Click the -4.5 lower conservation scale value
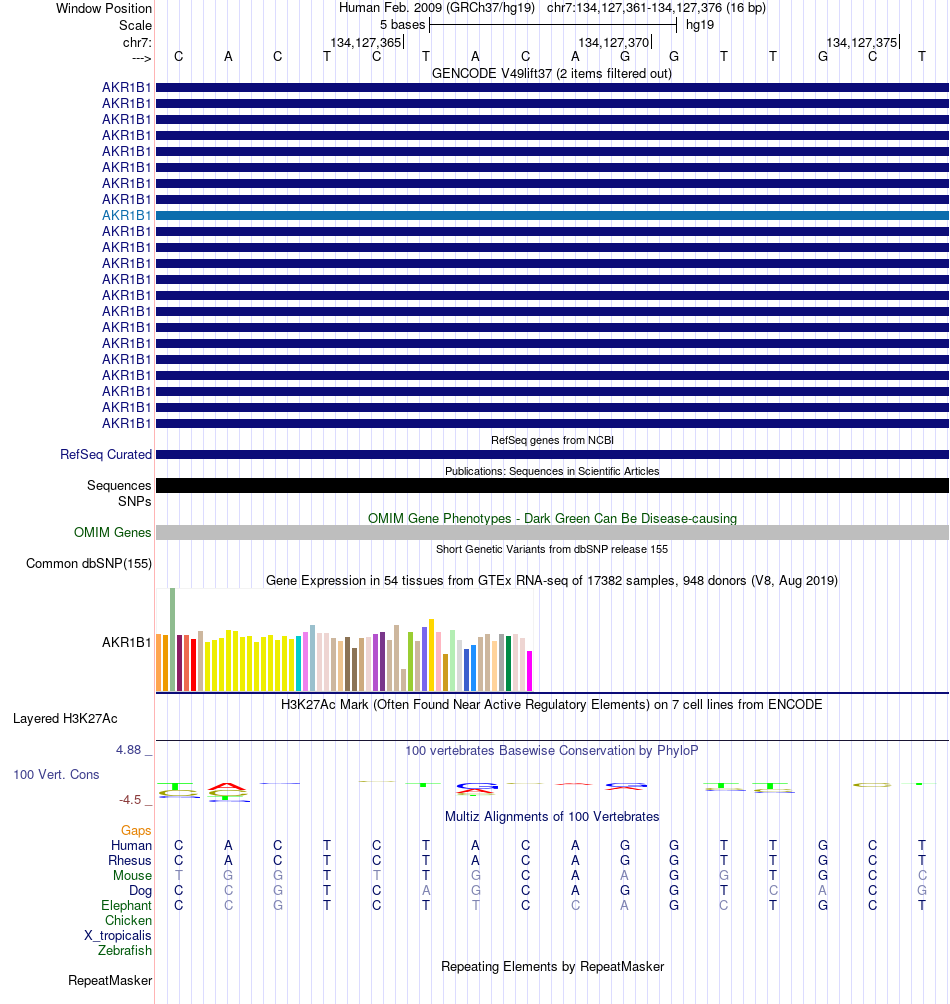The image size is (950, 1004). (x=130, y=800)
